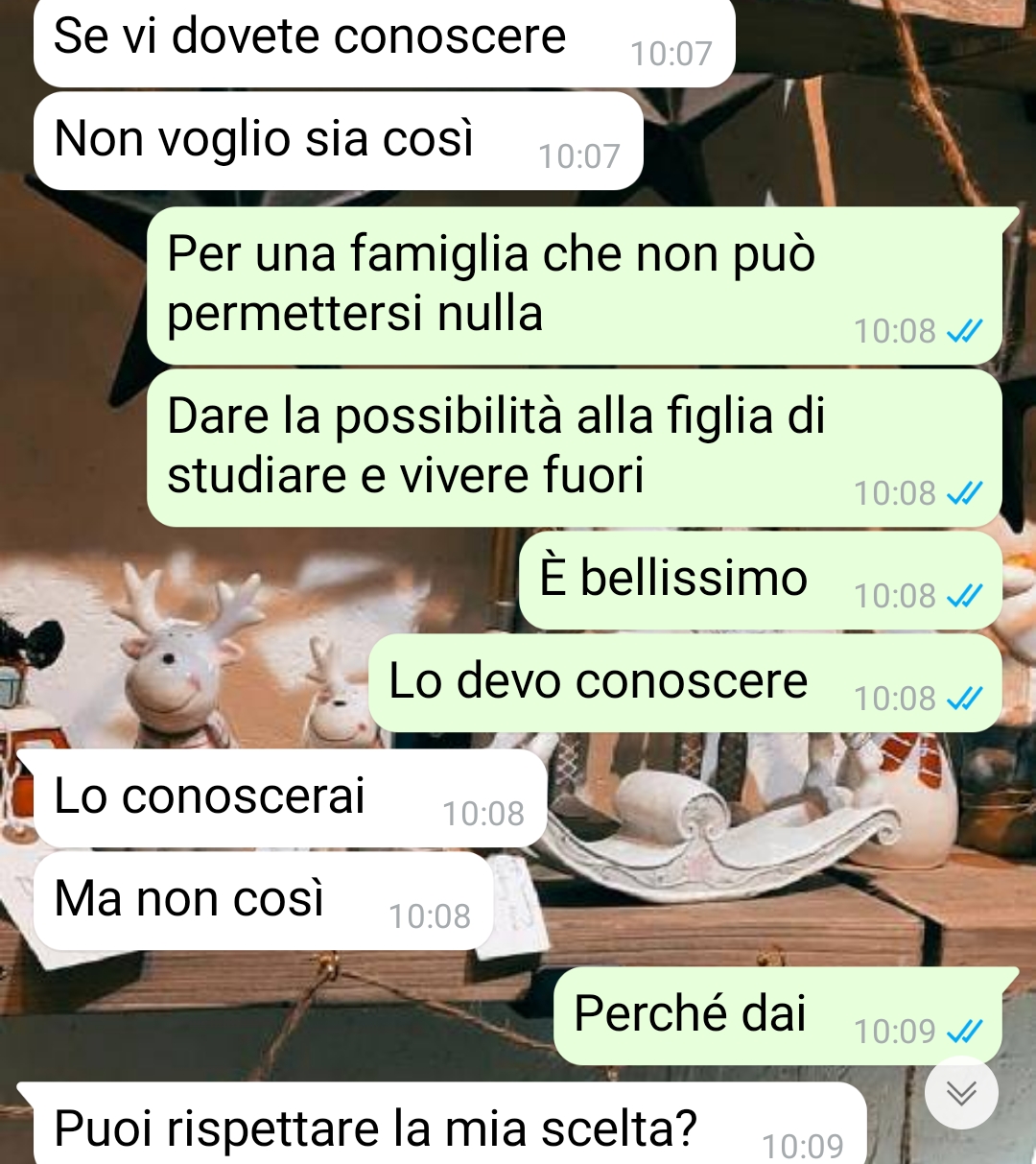Tap the 10:08 timestamp on 'Lo conoscerai'
Image resolution: width=1036 pixels, height=1164 pixels.
[x=483, y=814]
